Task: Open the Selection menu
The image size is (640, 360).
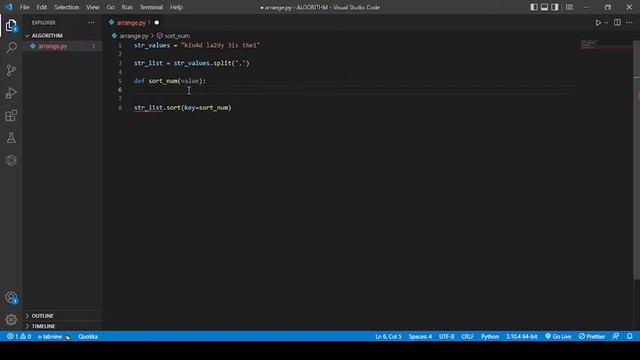Action: (67, 7)
